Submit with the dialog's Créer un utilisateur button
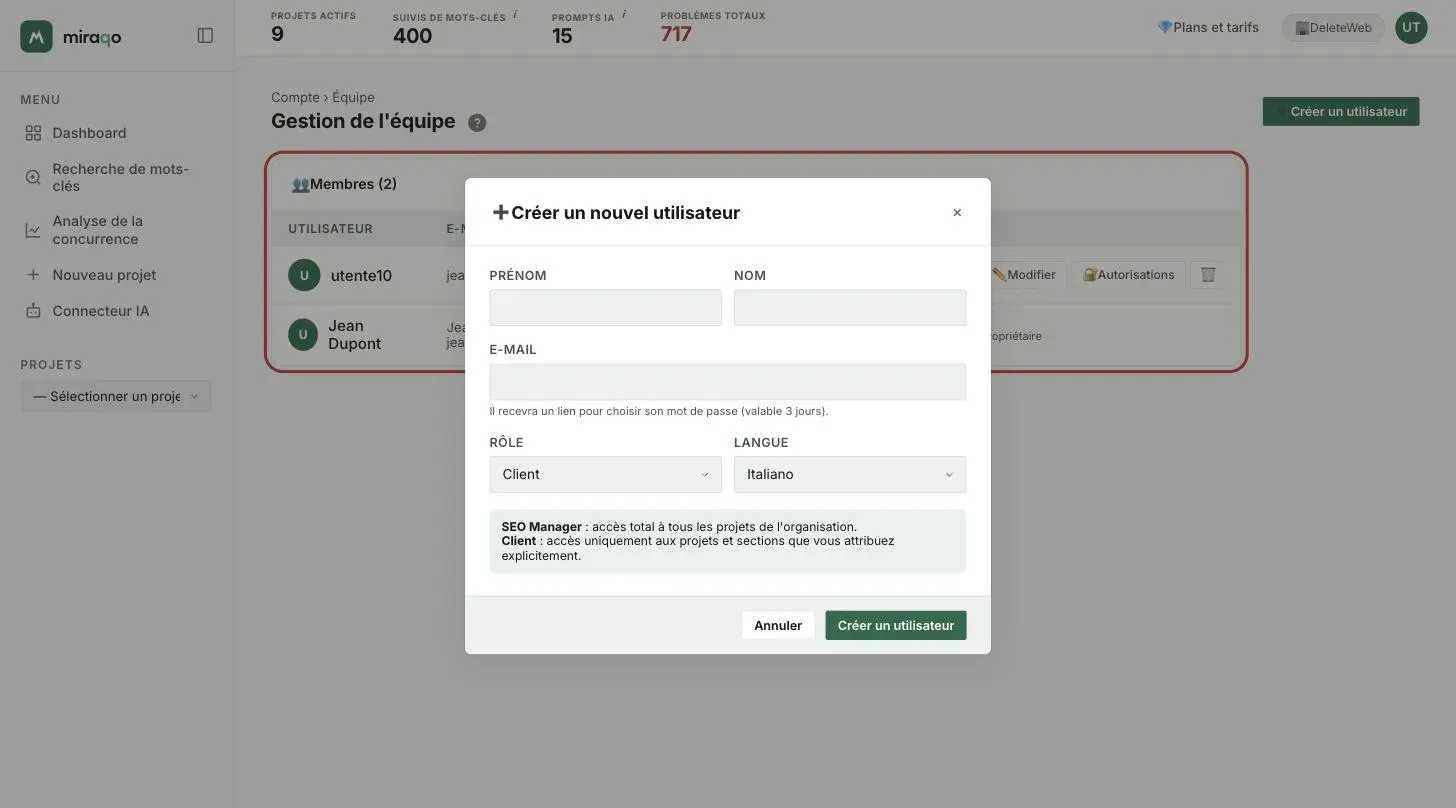Screen dimensions: 1456x808 pos(896,625)
